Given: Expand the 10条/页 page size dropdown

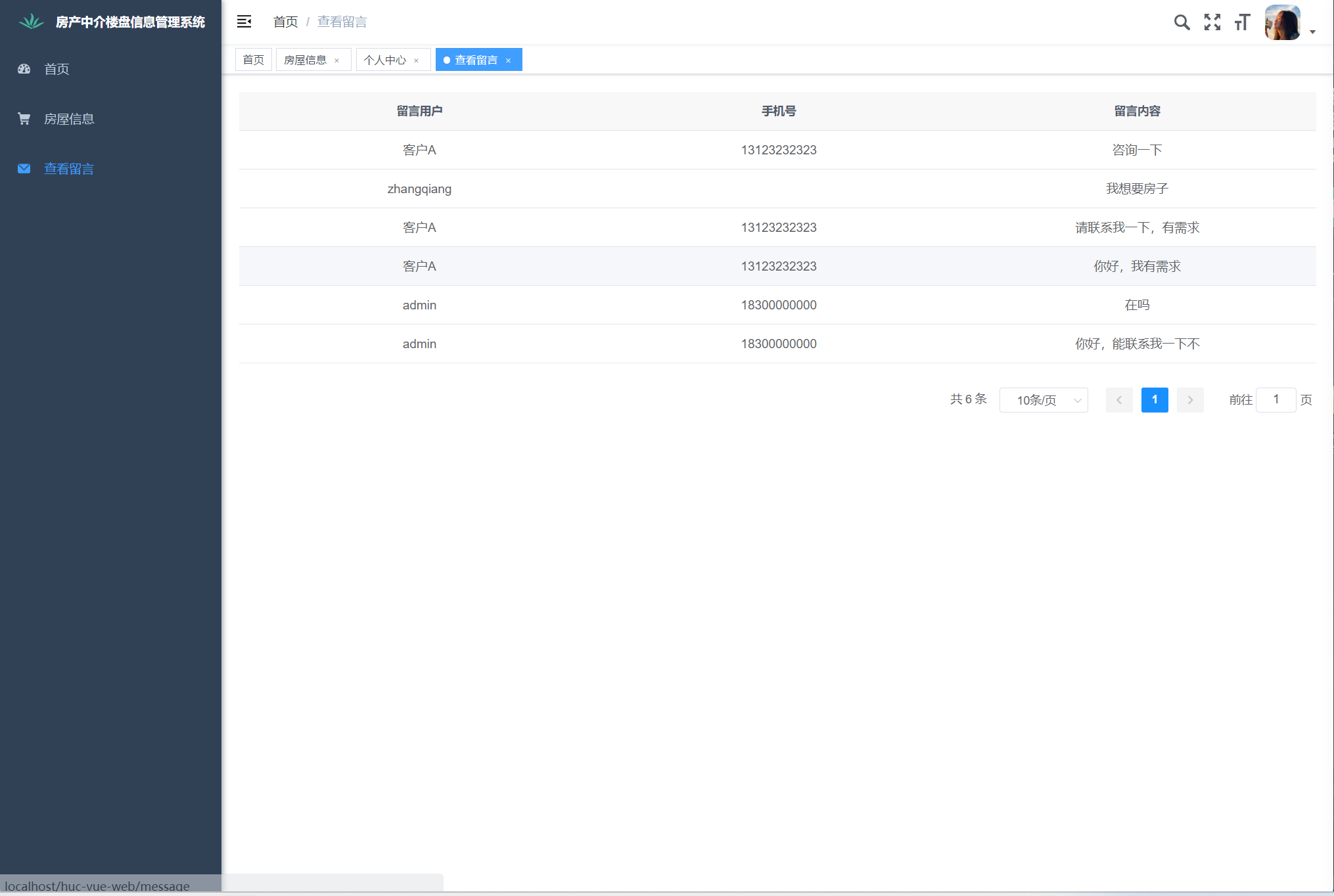Looking at the screenshot, I should pos(1043,400).
